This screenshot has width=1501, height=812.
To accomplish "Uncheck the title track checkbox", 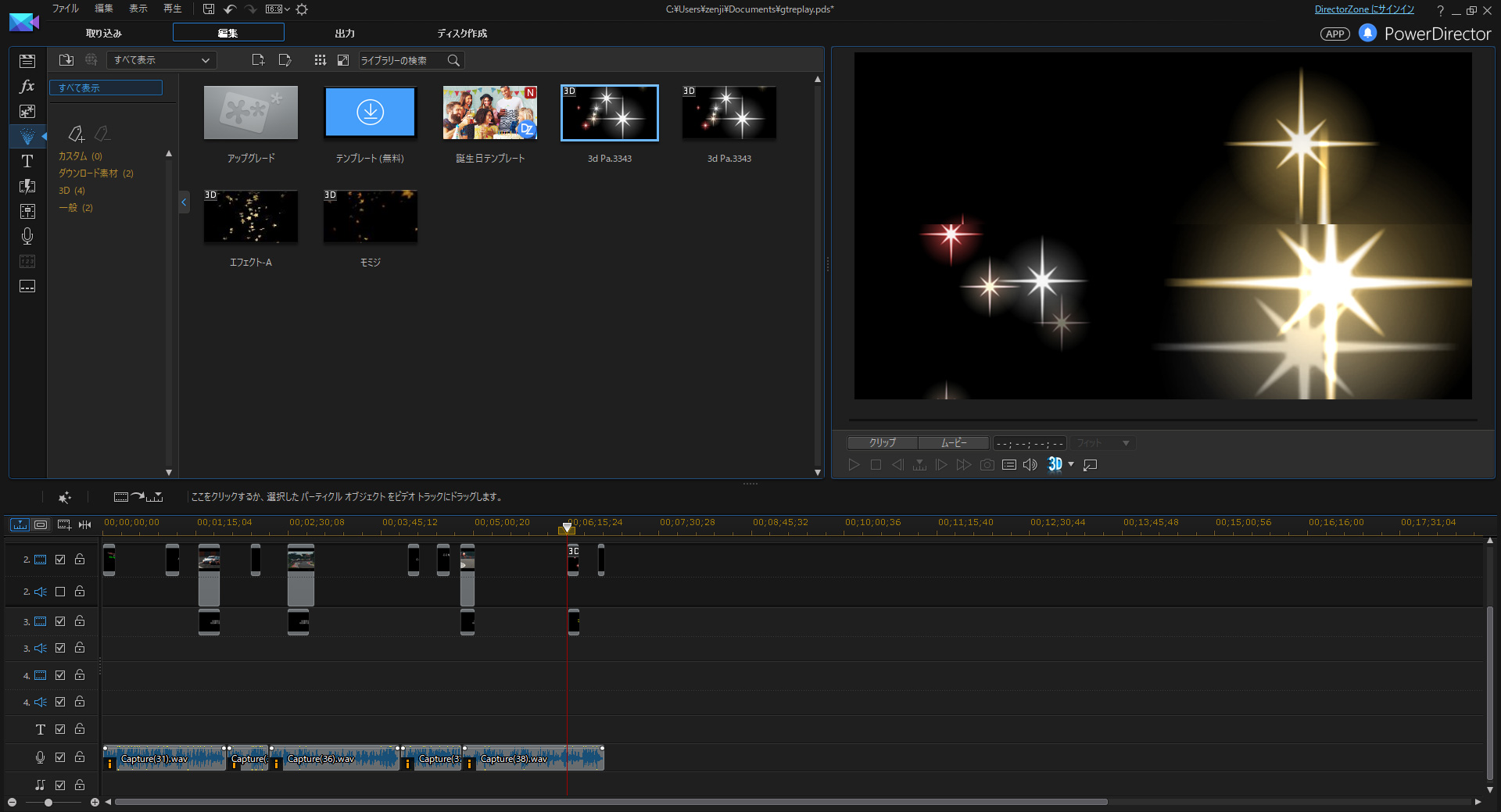I will click(x=60, y=729).
